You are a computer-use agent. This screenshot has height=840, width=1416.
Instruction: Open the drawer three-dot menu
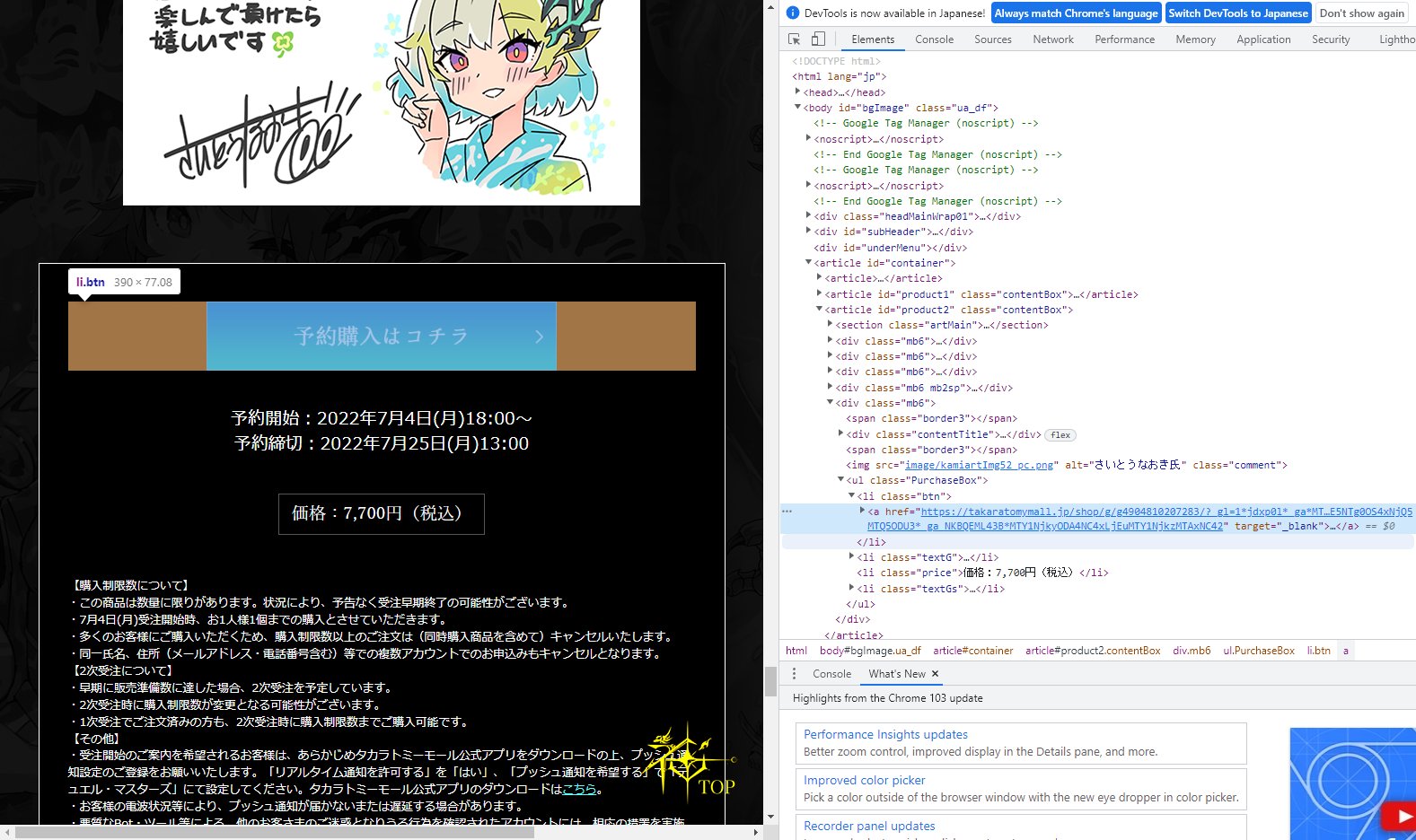(794, 674)
